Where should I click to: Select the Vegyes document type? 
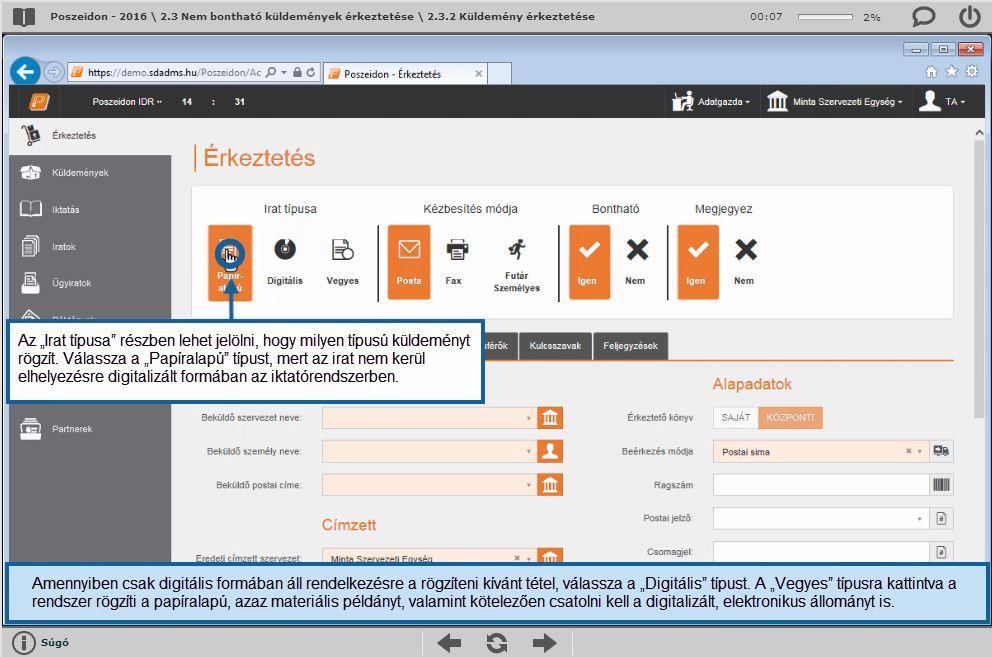coord(342,263)
